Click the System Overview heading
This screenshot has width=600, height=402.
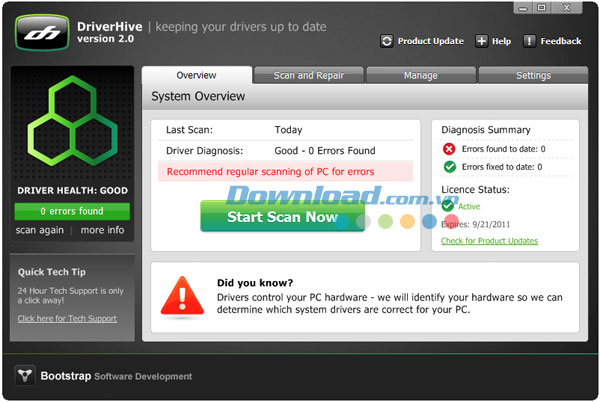pyautogui.click(x=198, y=96)
